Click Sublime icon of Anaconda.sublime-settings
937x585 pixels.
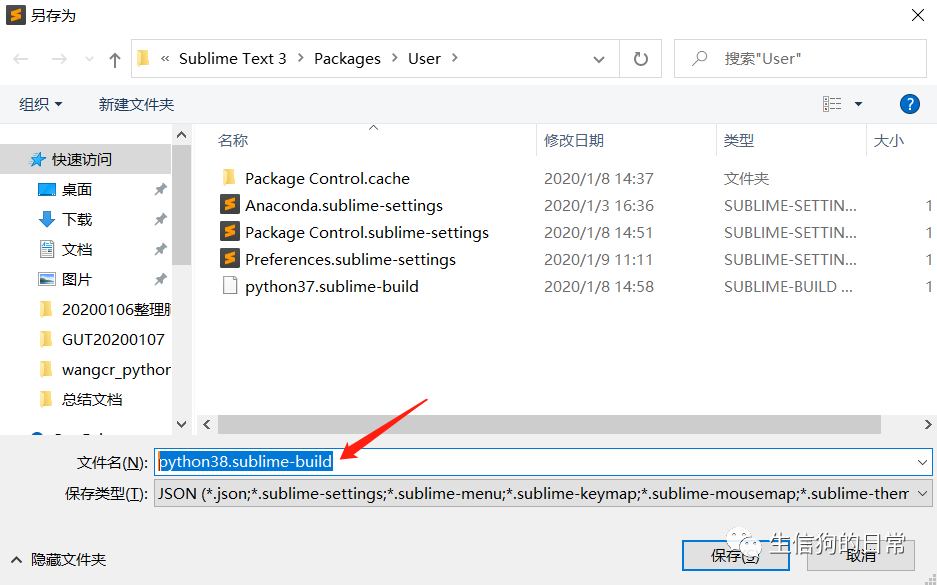click(229, 204)
